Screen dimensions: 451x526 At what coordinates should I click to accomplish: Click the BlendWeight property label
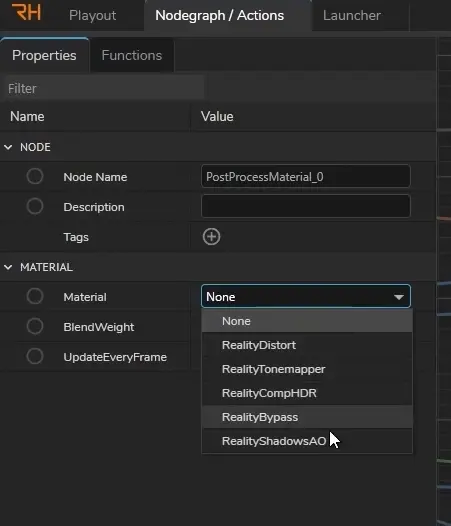click(x=99, y=327)
